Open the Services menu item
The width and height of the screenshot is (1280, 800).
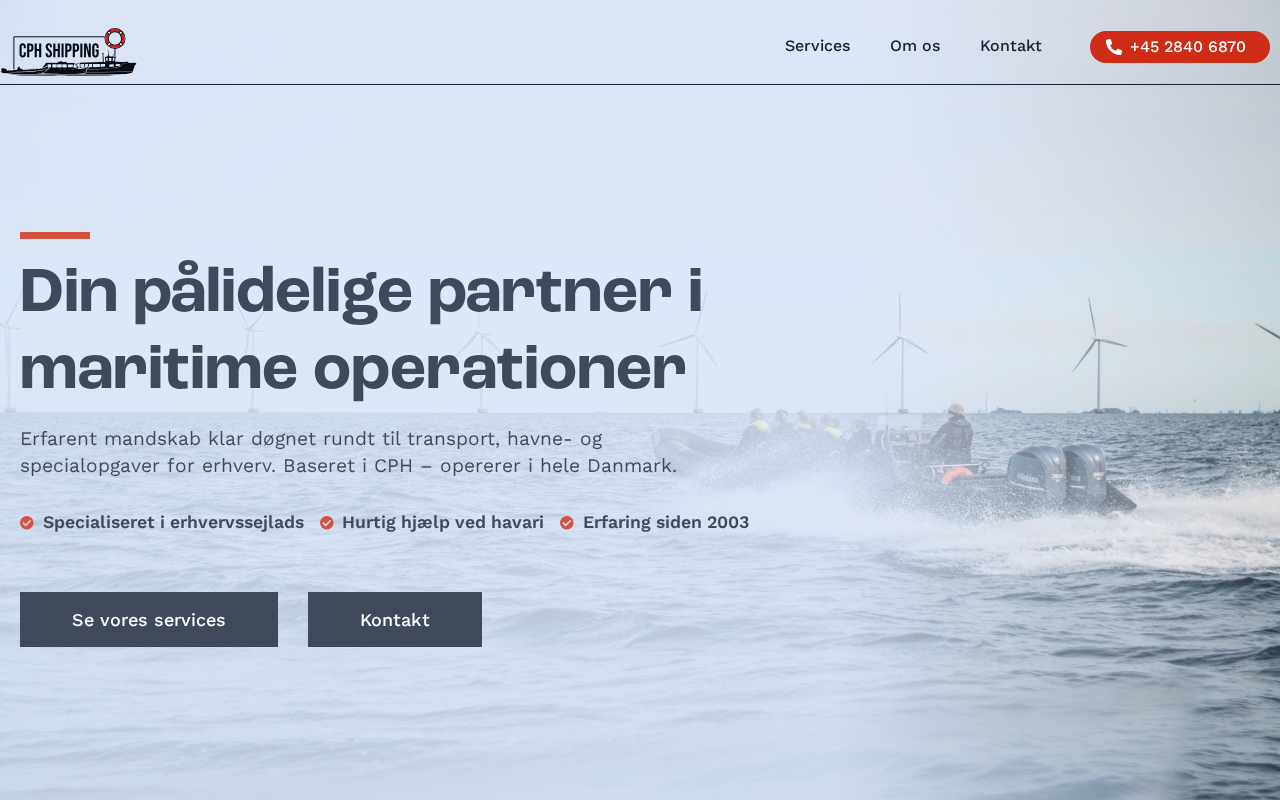817,46
